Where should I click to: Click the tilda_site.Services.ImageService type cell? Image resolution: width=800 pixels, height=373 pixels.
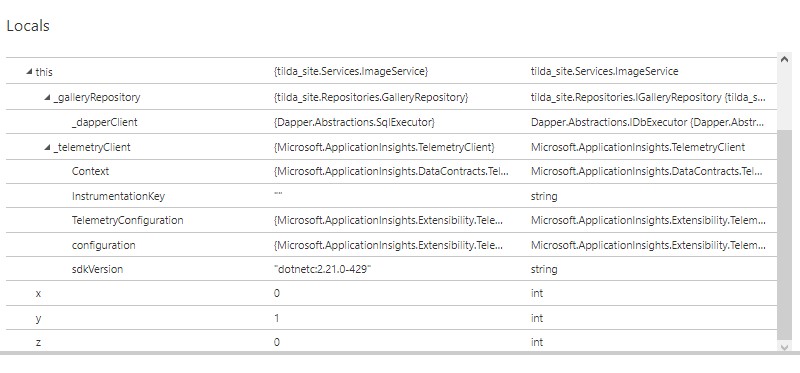605,71
